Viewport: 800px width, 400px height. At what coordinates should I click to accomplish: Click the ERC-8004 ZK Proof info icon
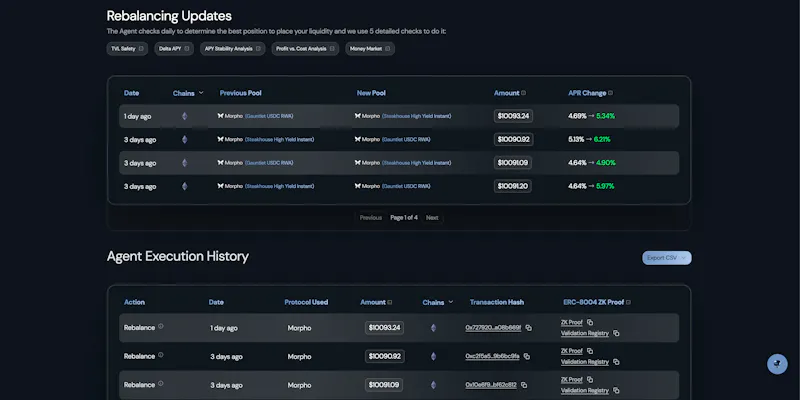[x=628, y=302]
